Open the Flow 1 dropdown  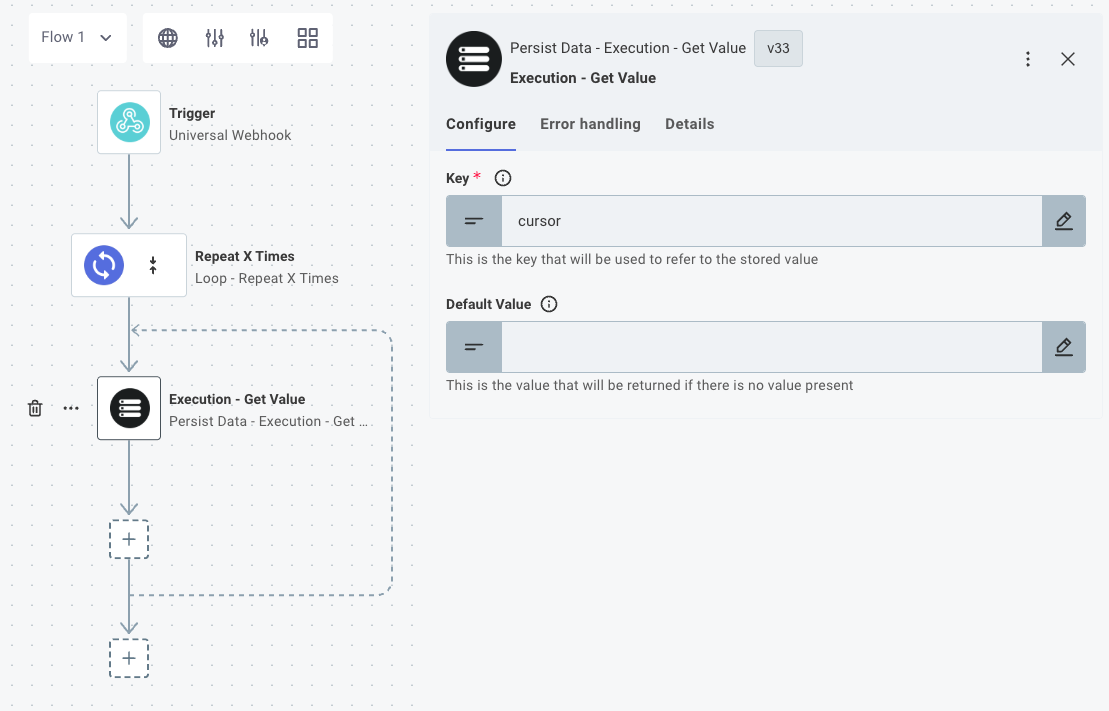click(x=77, y=36)
